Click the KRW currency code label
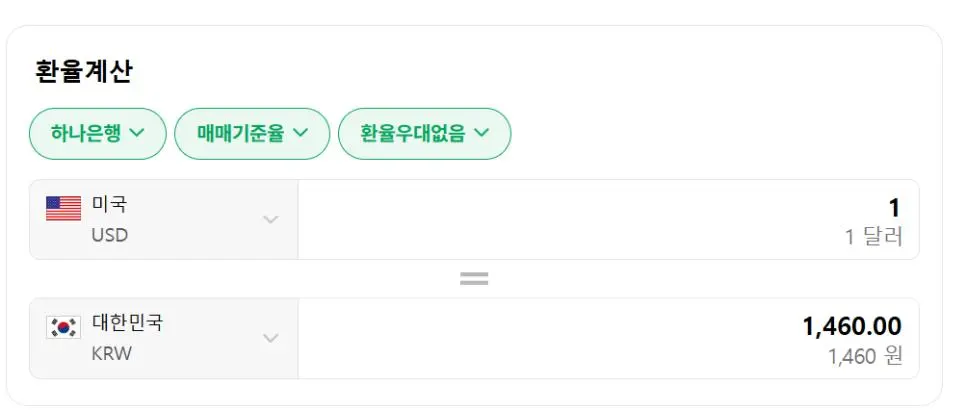The width and height of the screenshot is (966, 410). 112,354
